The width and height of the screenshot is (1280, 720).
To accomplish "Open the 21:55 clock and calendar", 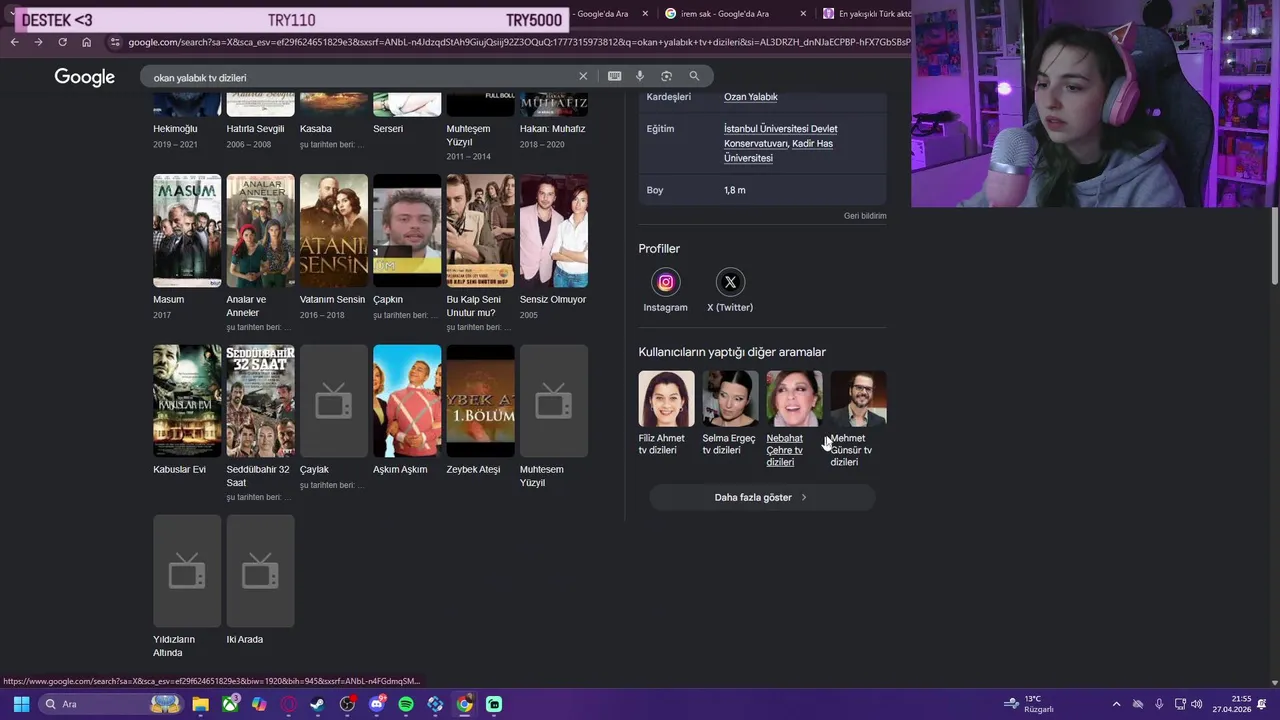I will (x=1232, y=704).
